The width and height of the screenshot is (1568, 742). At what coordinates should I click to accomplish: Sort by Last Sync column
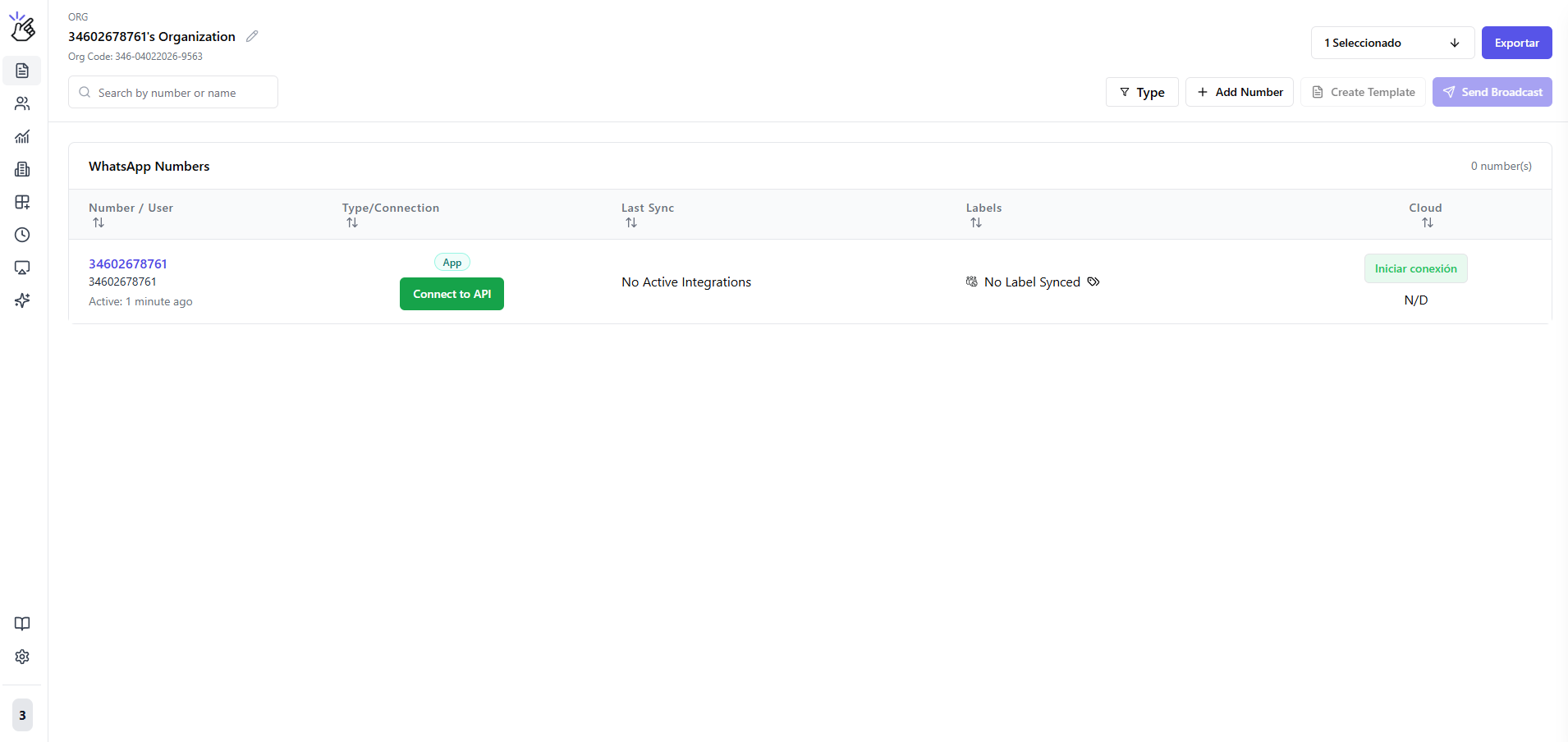[x=631, y=223]
